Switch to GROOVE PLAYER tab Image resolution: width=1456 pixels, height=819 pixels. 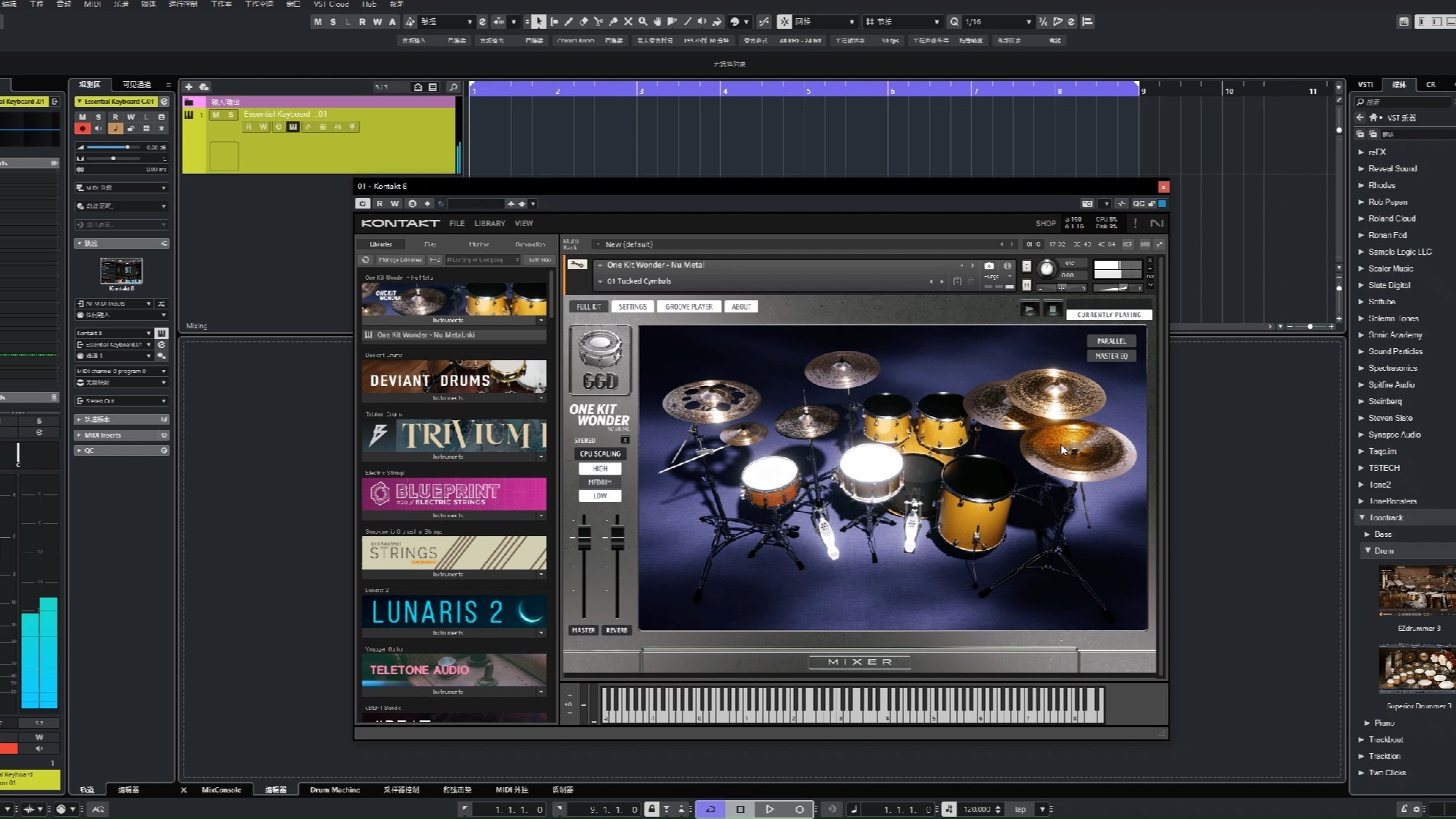[689, 307]
